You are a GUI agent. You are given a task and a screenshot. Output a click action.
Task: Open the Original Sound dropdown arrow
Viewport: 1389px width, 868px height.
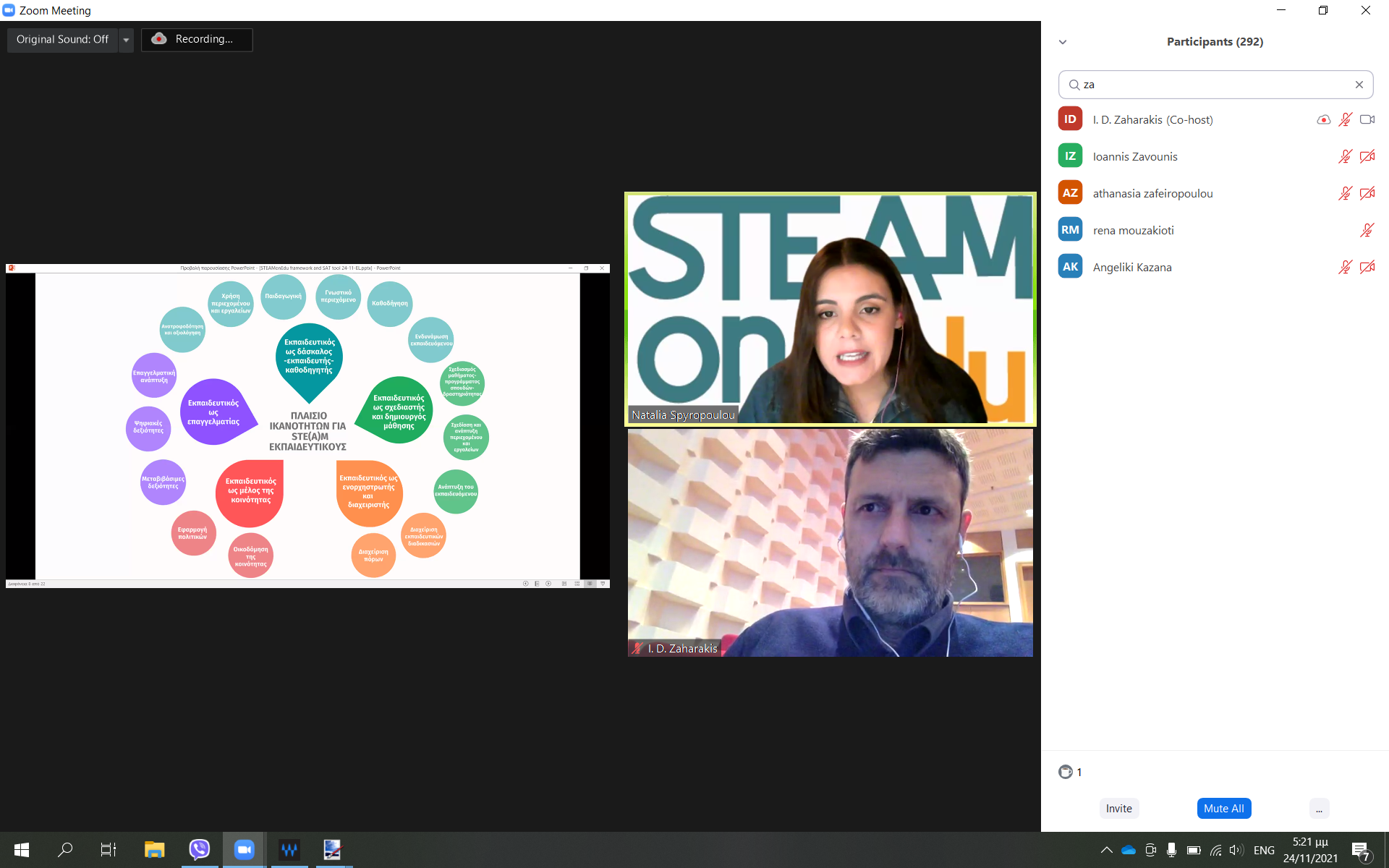tap(126, 40)
